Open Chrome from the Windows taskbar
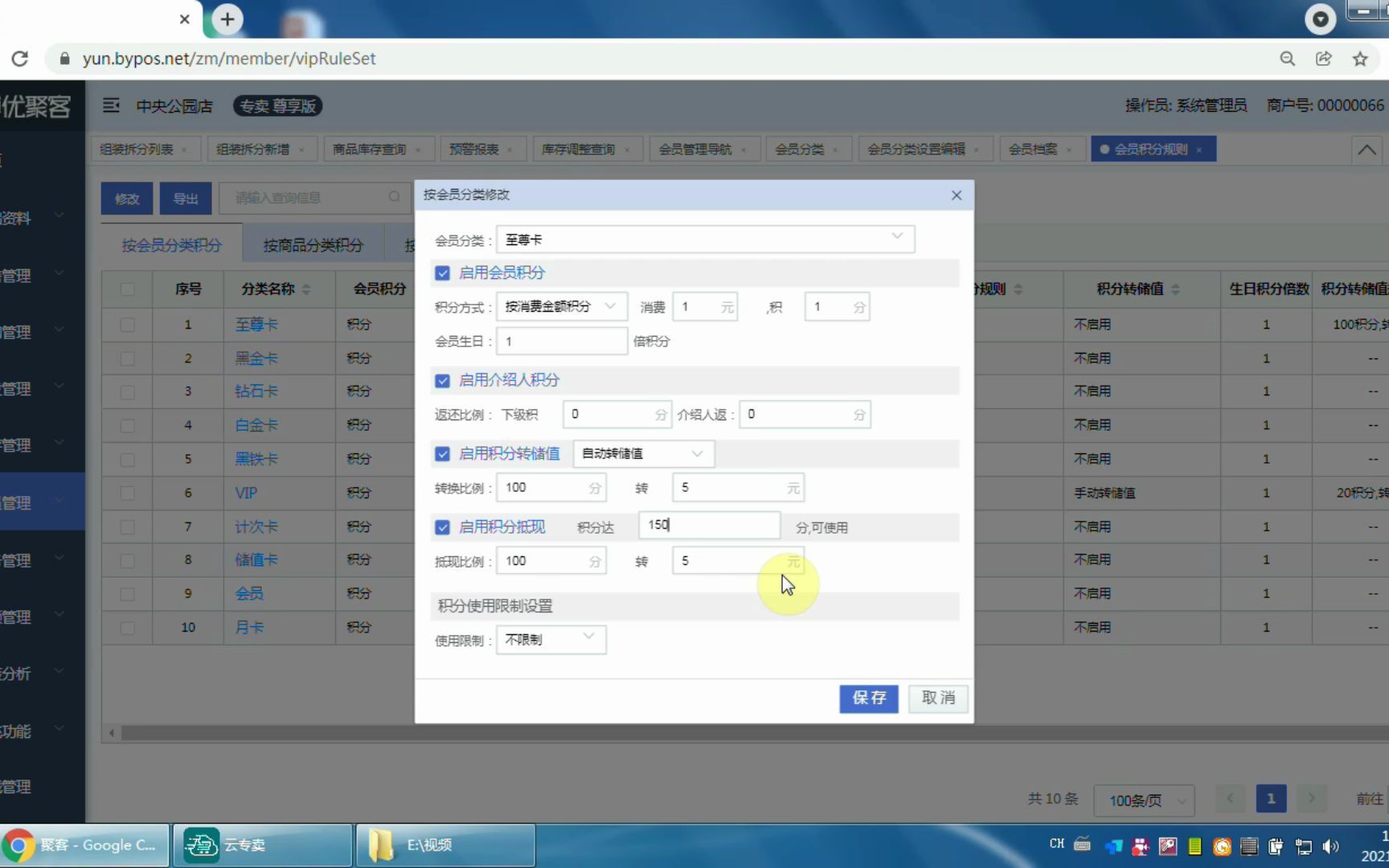Image resolution: width=1389 pixels, height=868 pixels. [85, 845]
